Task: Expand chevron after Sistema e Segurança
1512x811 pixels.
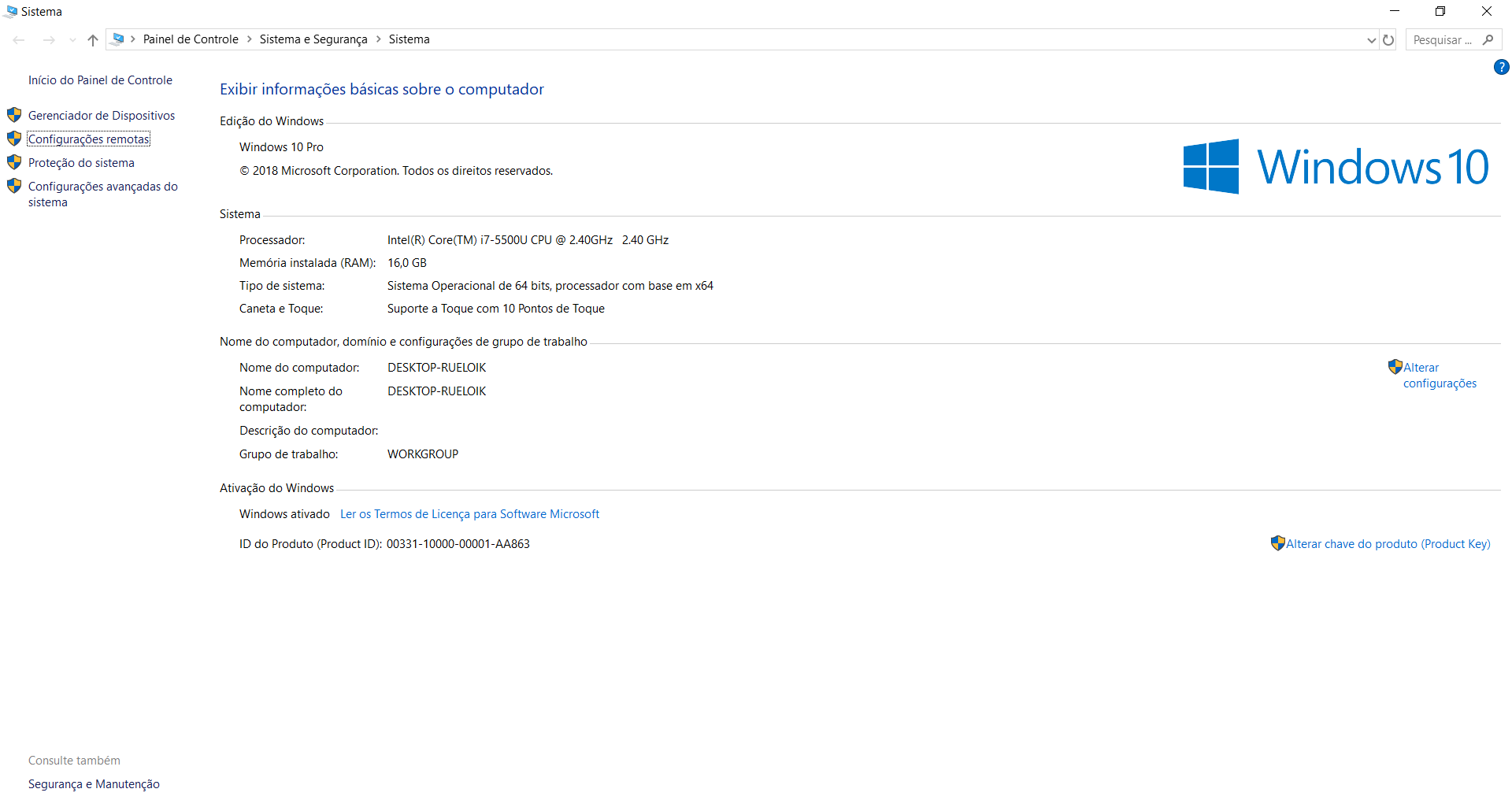Action: tap(378, 39)
